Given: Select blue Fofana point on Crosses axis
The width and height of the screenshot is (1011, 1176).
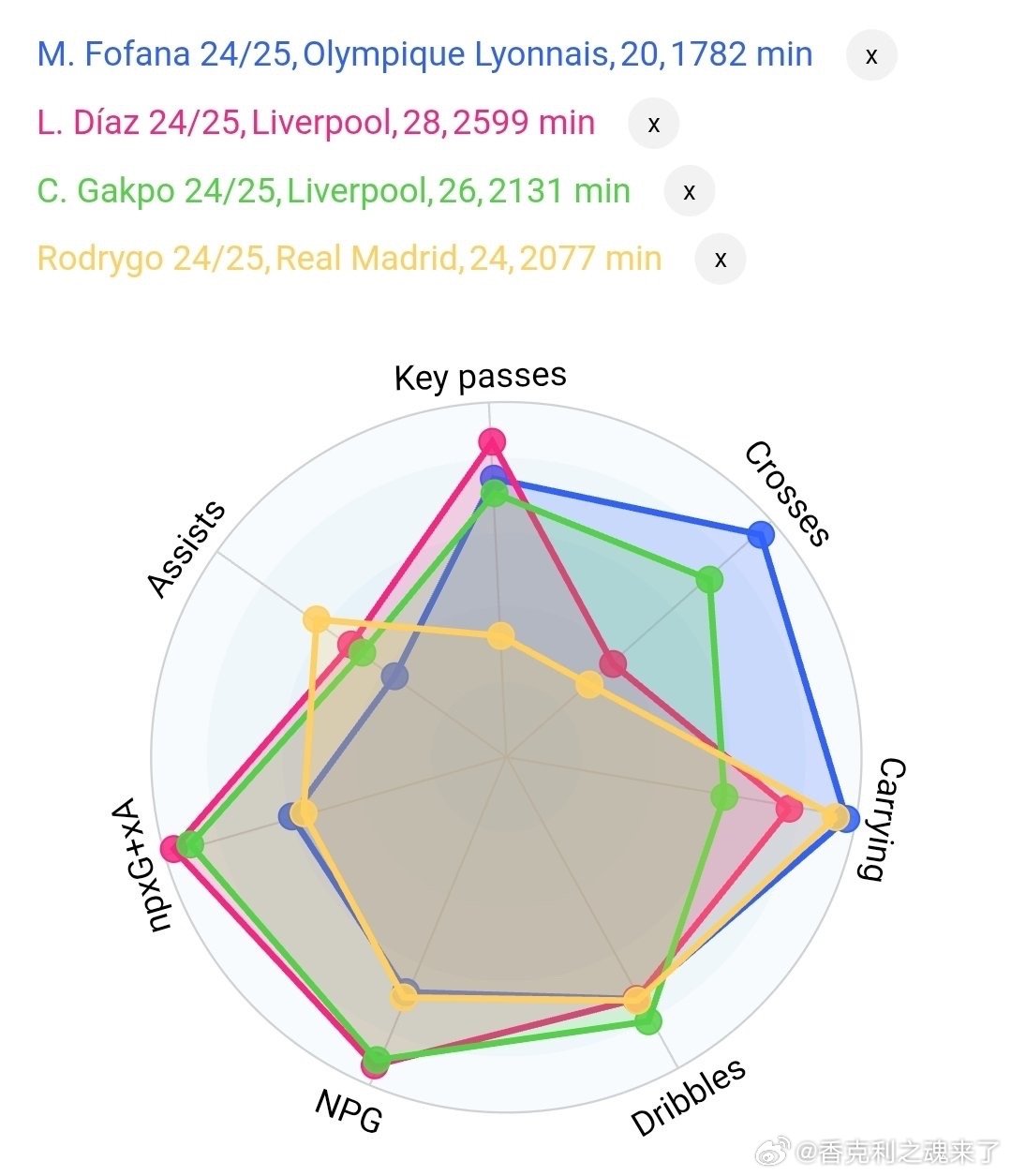Looking at the screenshot, I should (x=761, y=535).
